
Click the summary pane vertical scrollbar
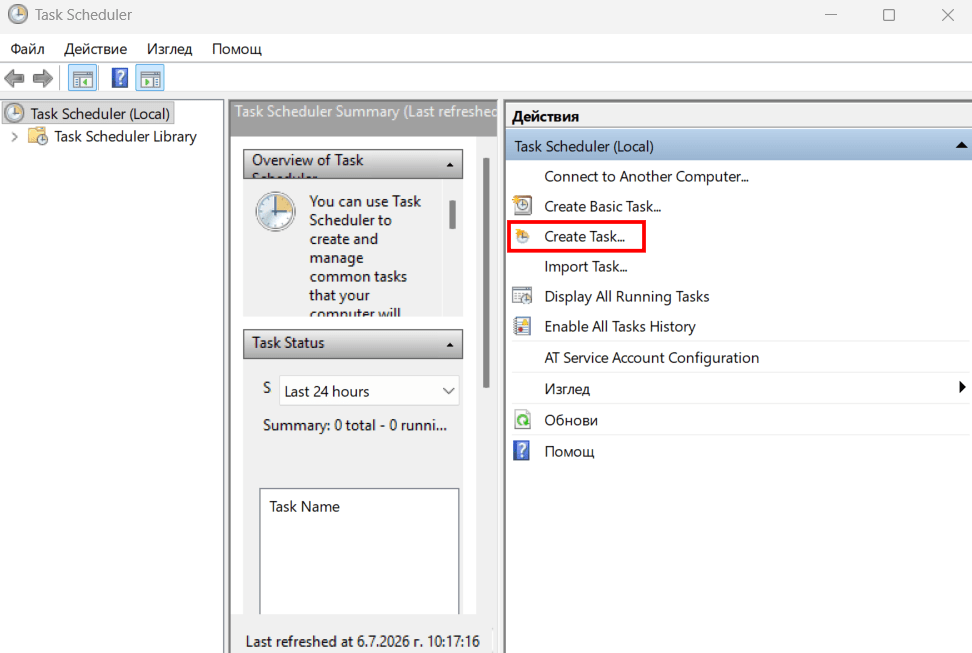[487, 273]
